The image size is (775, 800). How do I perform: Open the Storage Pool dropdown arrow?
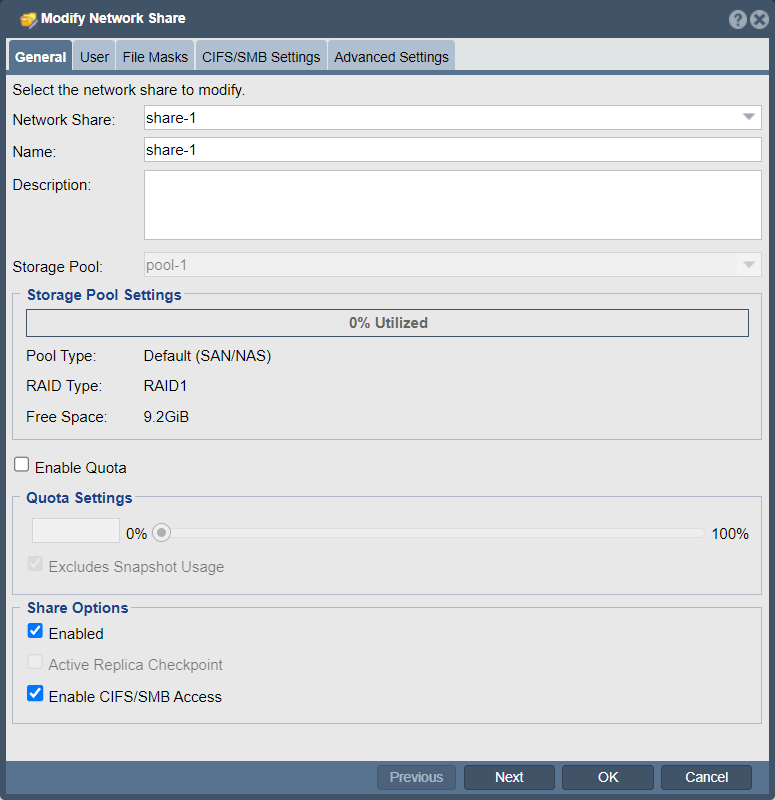click(x=748, y=265)
